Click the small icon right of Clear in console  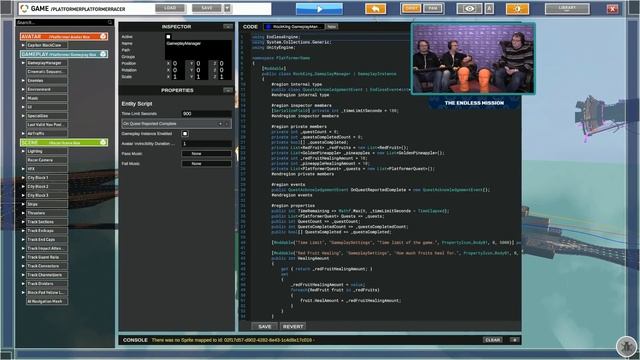tap(514, 340)
